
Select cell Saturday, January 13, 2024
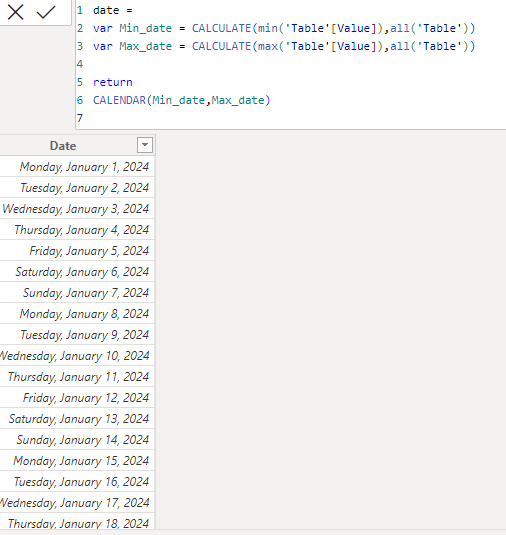(77, 419)
